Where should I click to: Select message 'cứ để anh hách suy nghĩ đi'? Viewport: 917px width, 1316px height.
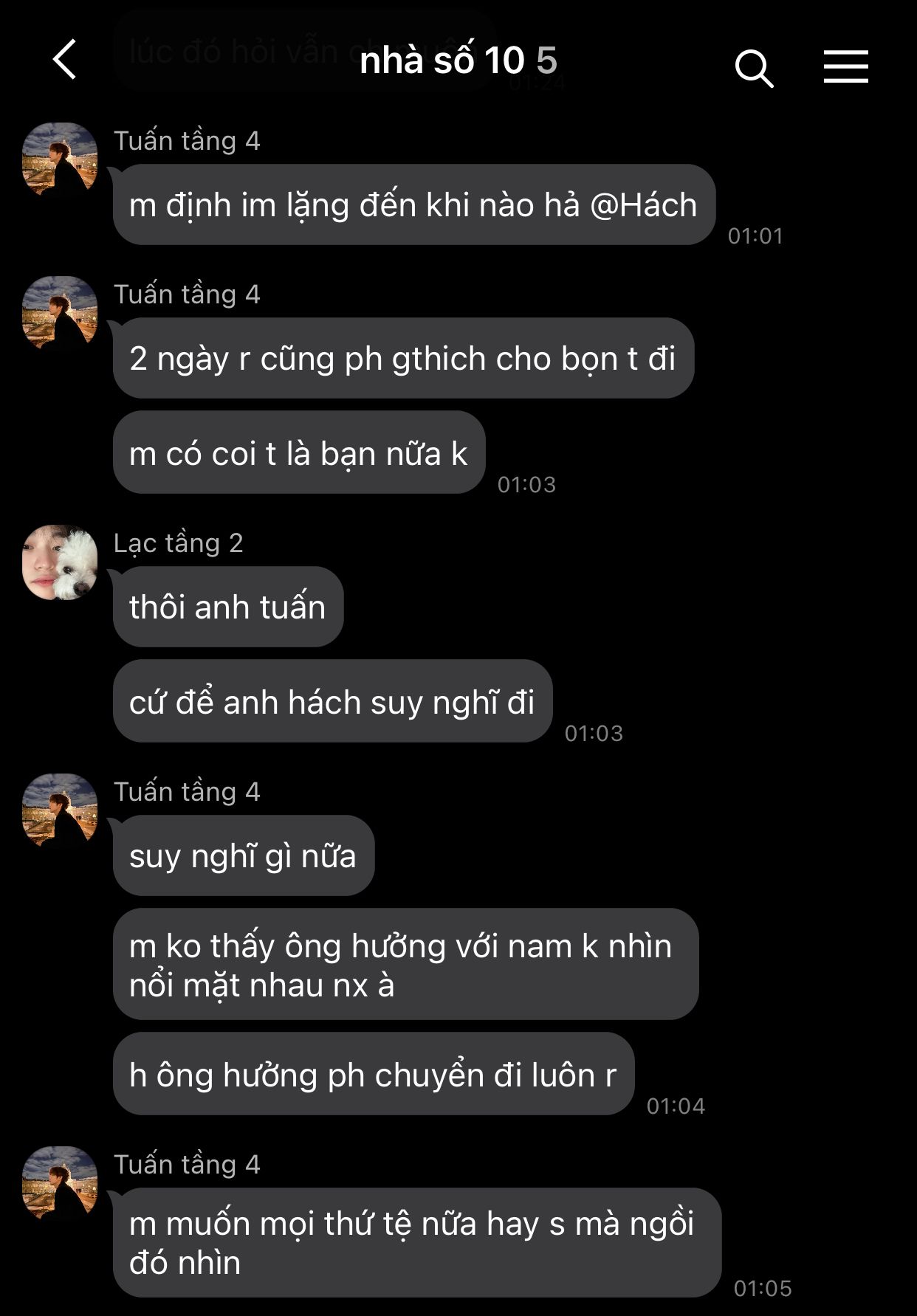332,701
